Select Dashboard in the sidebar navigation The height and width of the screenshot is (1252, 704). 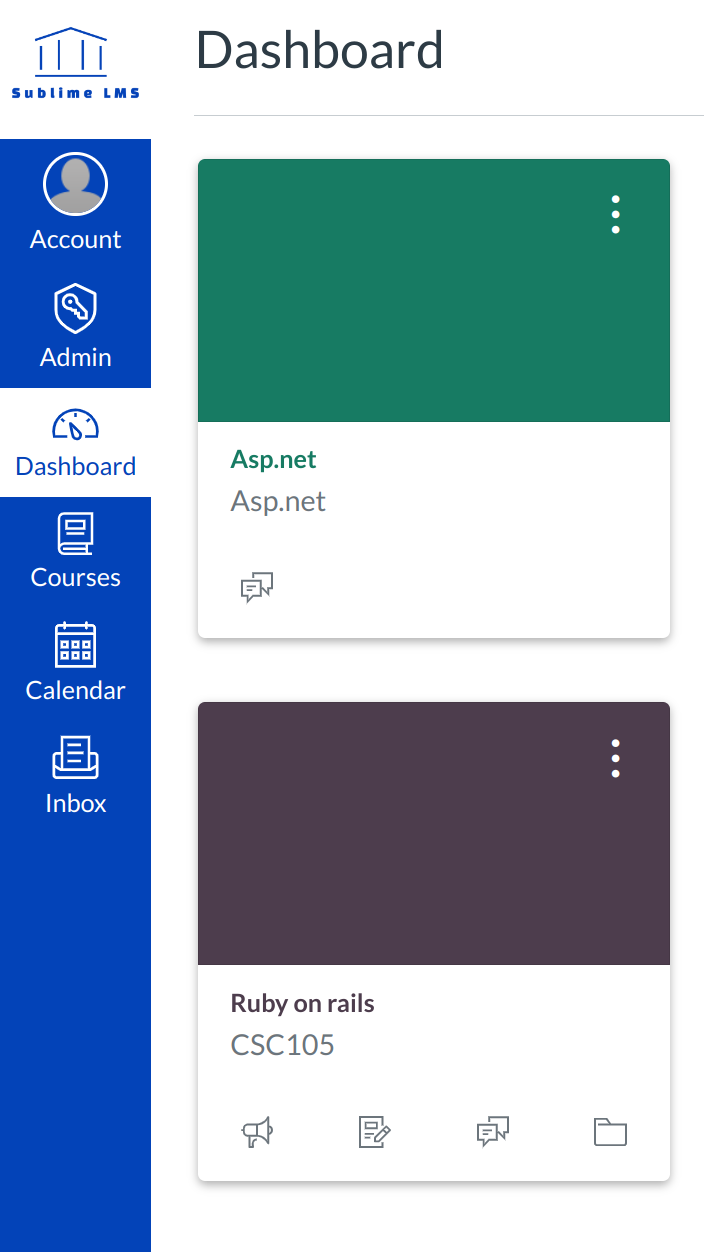[75, 443]
